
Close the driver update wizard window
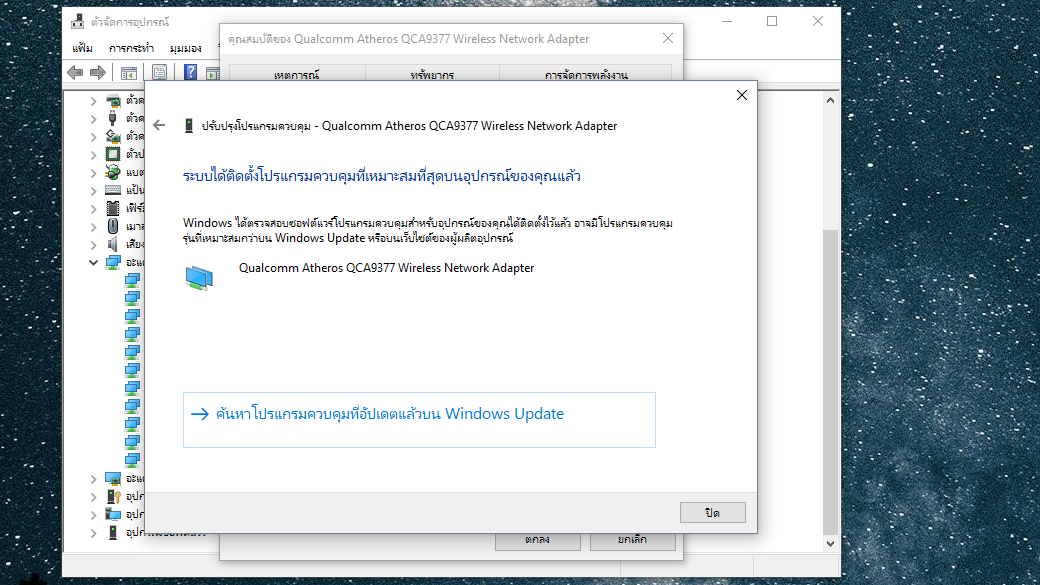click(x=742, y=95)
